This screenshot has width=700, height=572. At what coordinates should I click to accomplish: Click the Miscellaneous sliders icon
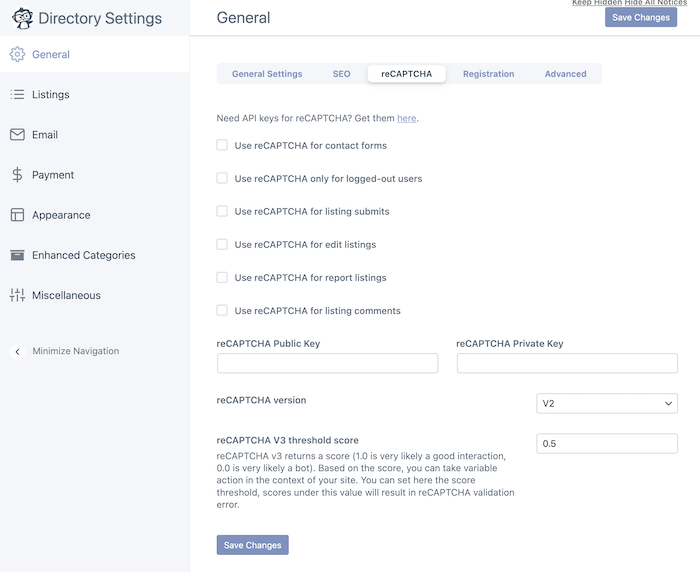point(17,295)
